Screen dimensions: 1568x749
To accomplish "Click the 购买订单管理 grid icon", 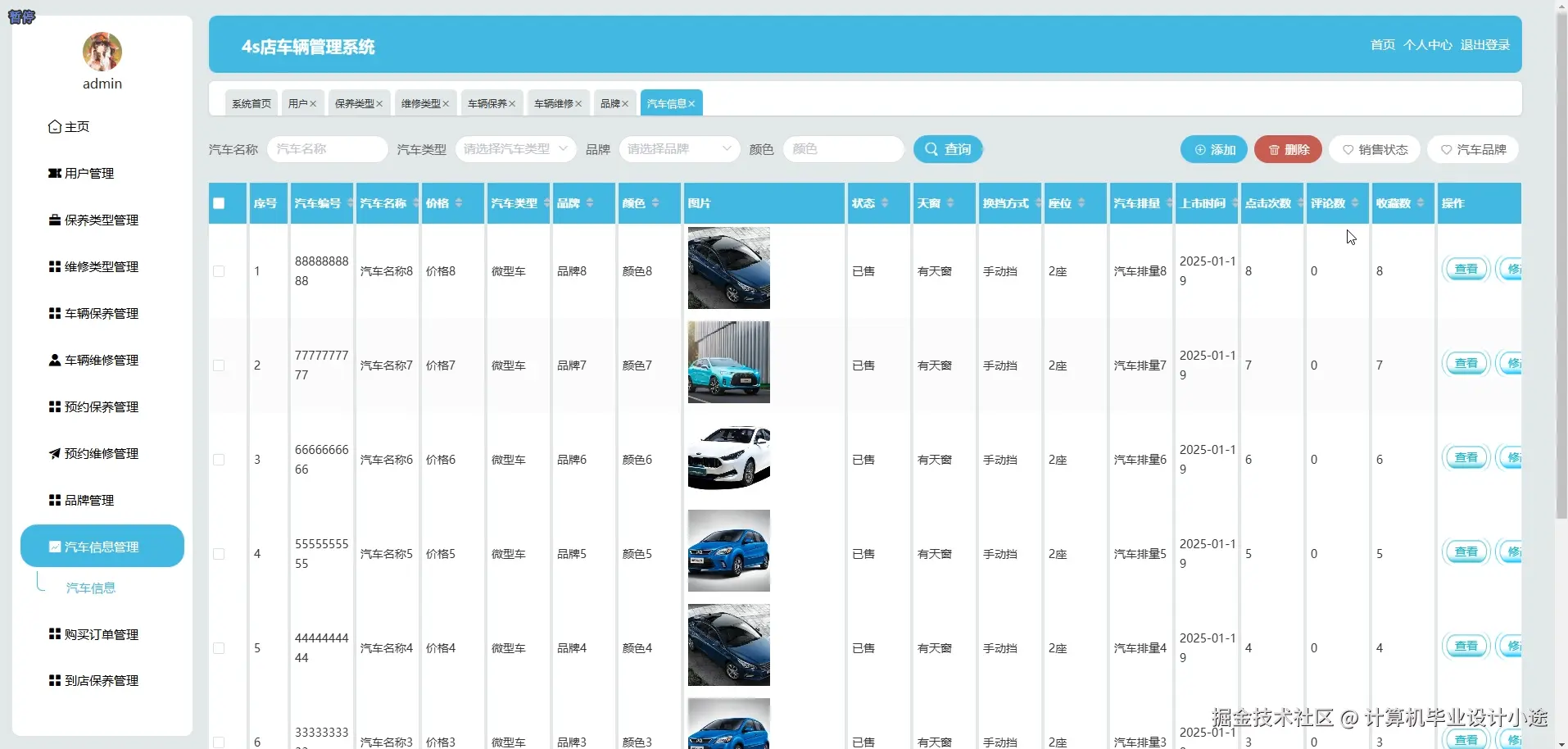I will point(55,634).
